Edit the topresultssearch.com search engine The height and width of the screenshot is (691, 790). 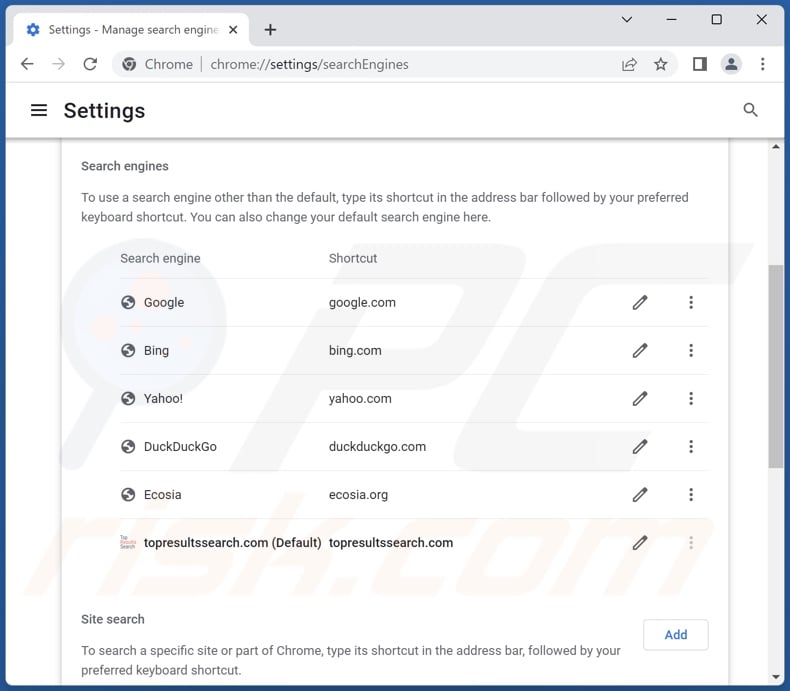[640, 542]
